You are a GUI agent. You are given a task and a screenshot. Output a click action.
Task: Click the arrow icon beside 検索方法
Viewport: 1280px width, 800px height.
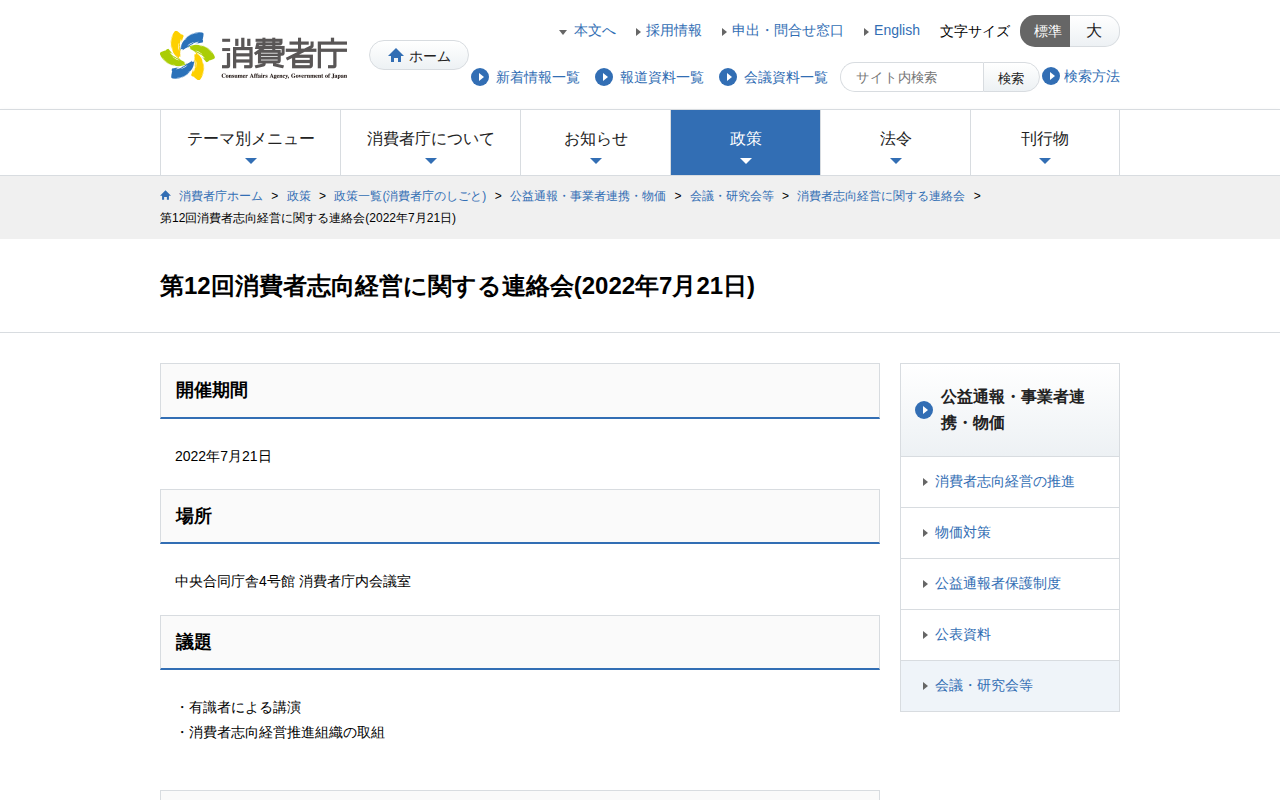click(x=1051, y=76)
